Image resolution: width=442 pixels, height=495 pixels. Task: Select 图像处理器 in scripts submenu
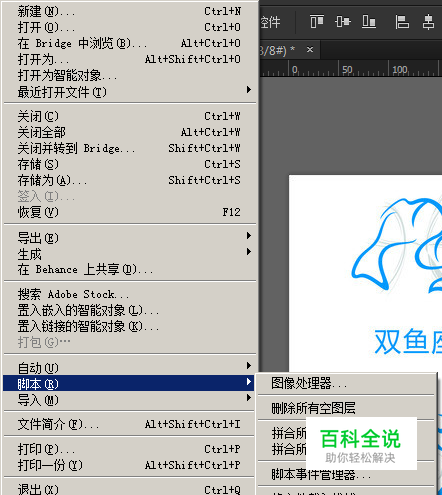(x=346, y=383)
